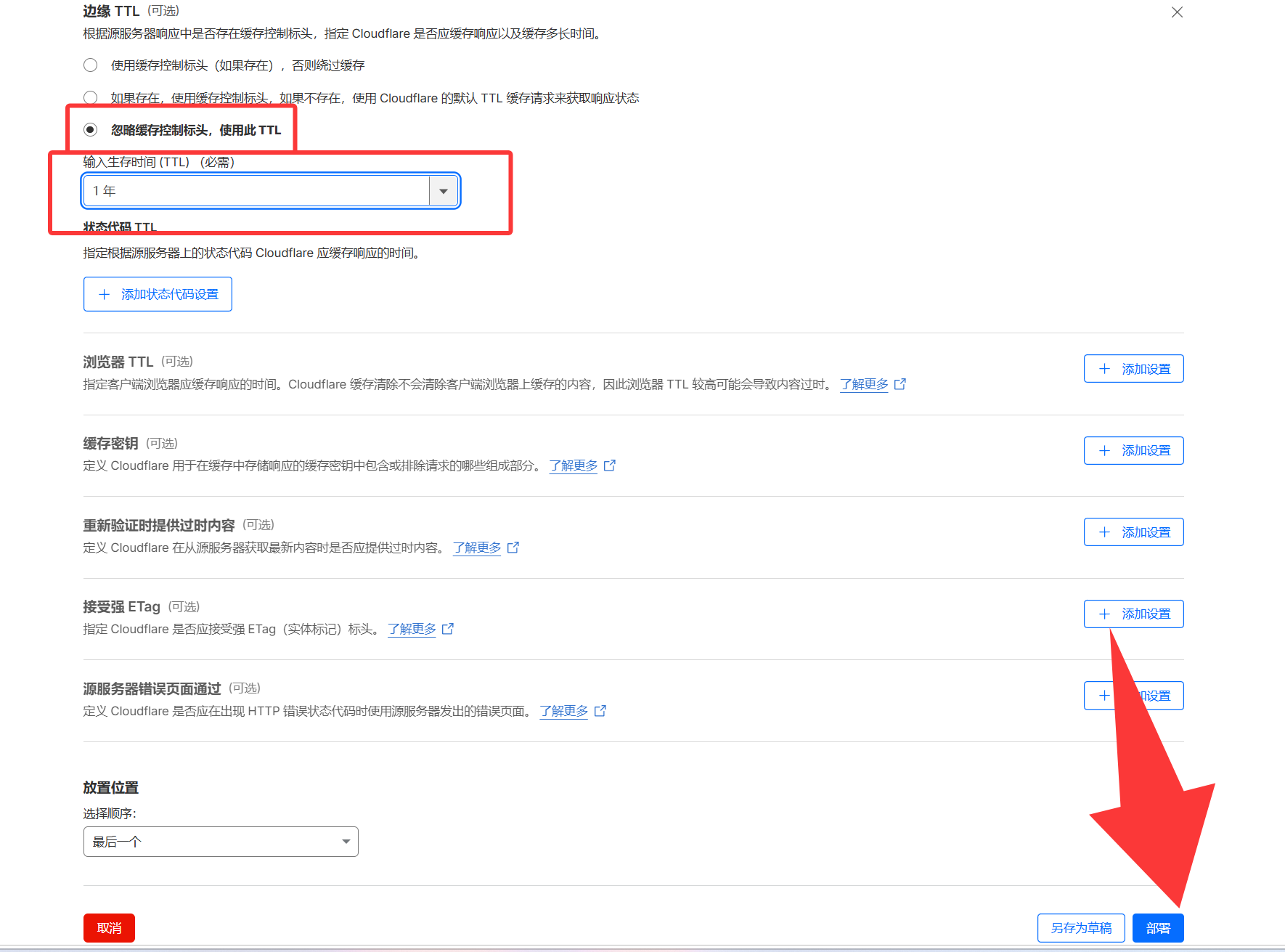Click external link icon in 源服务器错误页面通过 row
The width and height of the screenshot is (1285, 952).
pos(600,711)
